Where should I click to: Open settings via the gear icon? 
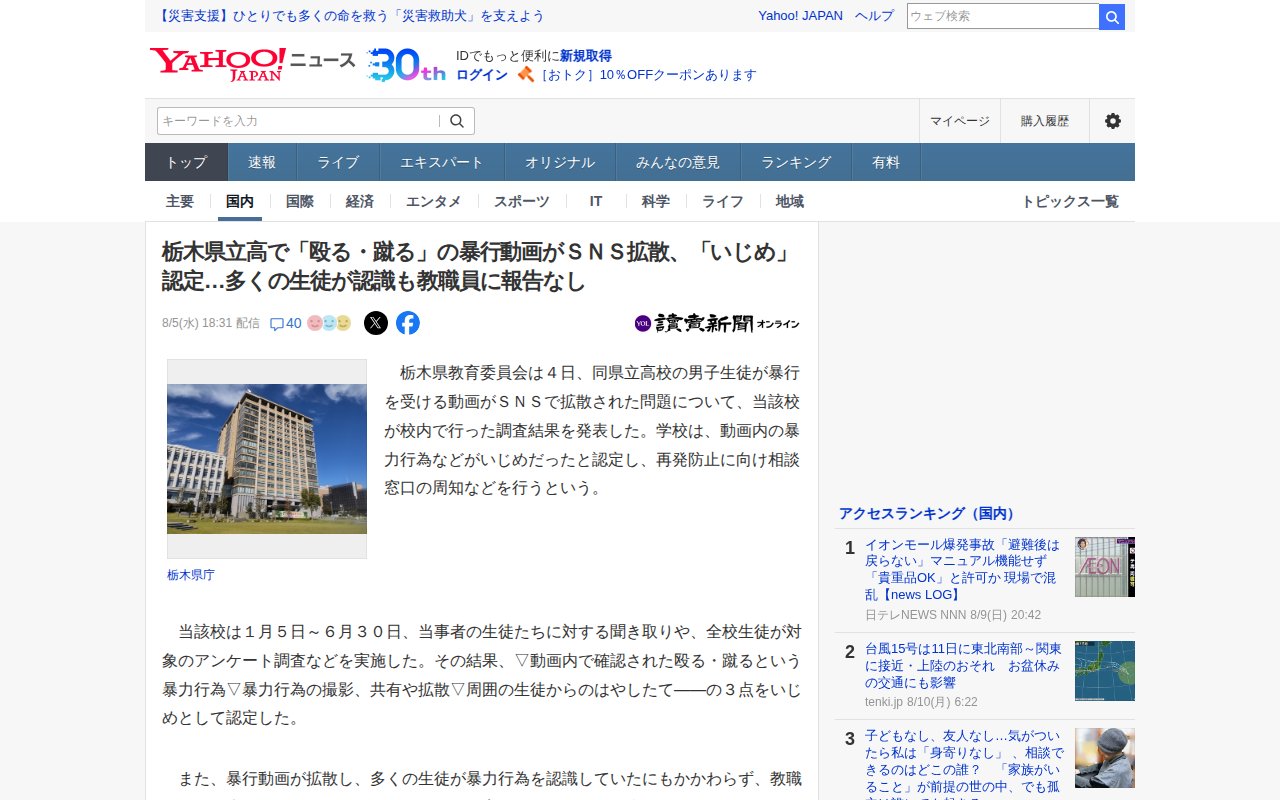[x=1112, y=121]
